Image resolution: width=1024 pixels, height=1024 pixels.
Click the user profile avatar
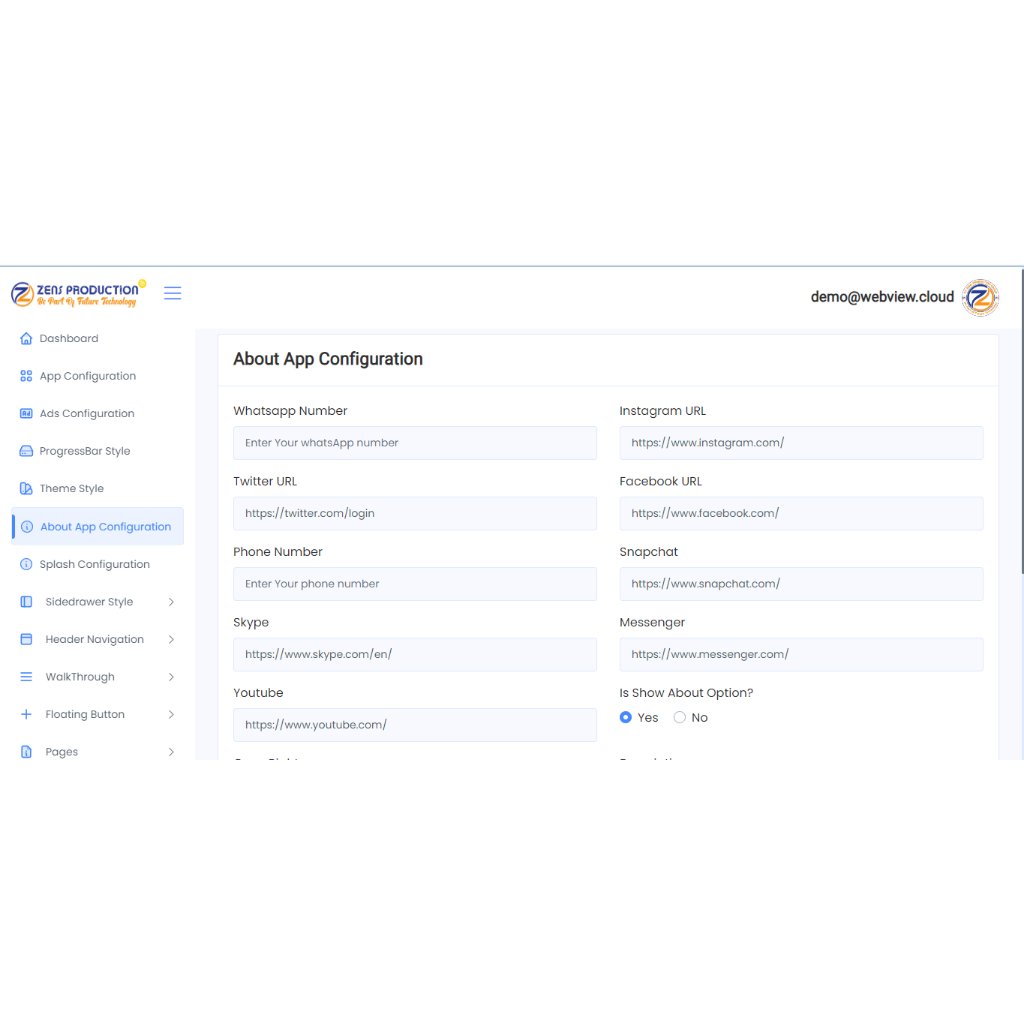[x=980, y=297]
